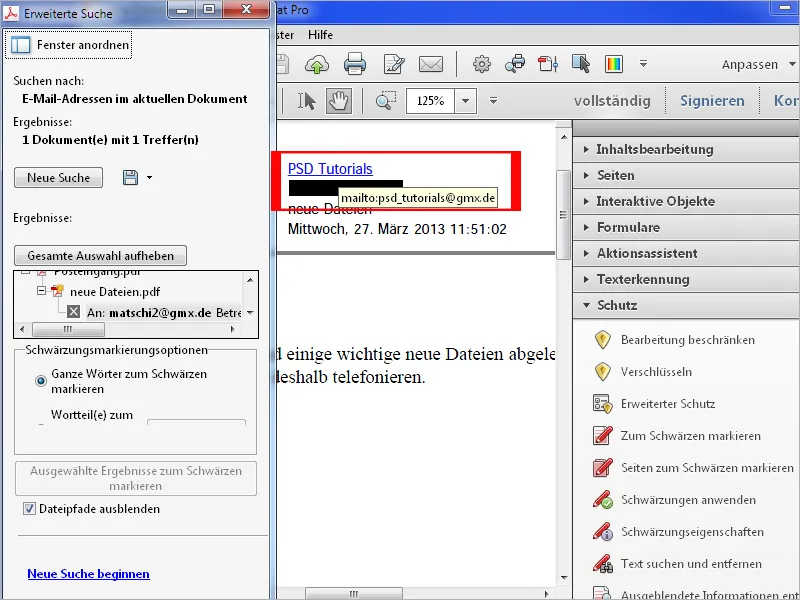Image resolution: width=800 pixels, height=600 pixels.
Task: Click Bearbeitung beschränken shield icon
Action: coord(603,340)
